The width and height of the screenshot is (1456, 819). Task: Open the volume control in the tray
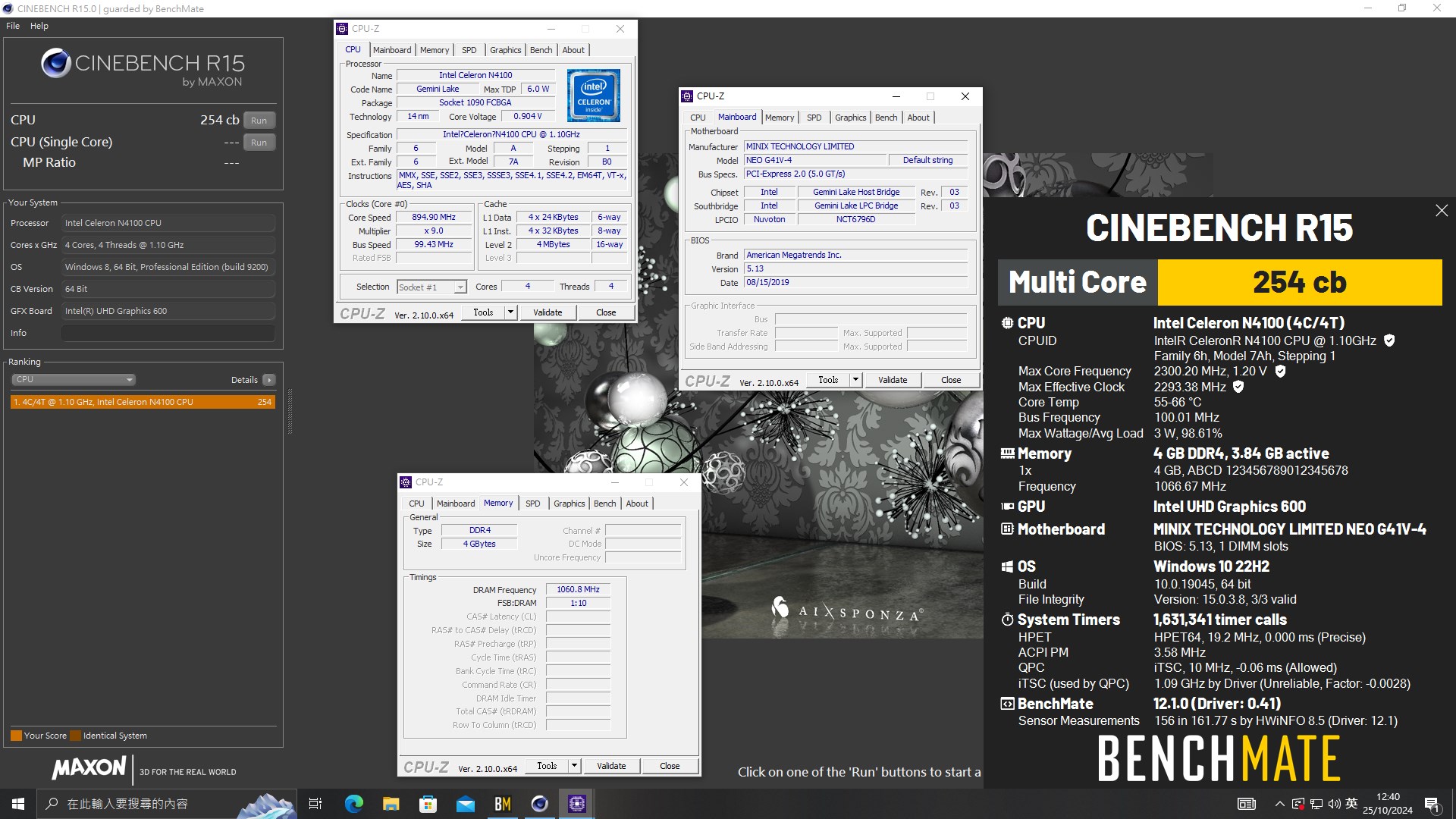click(1334, 804)
